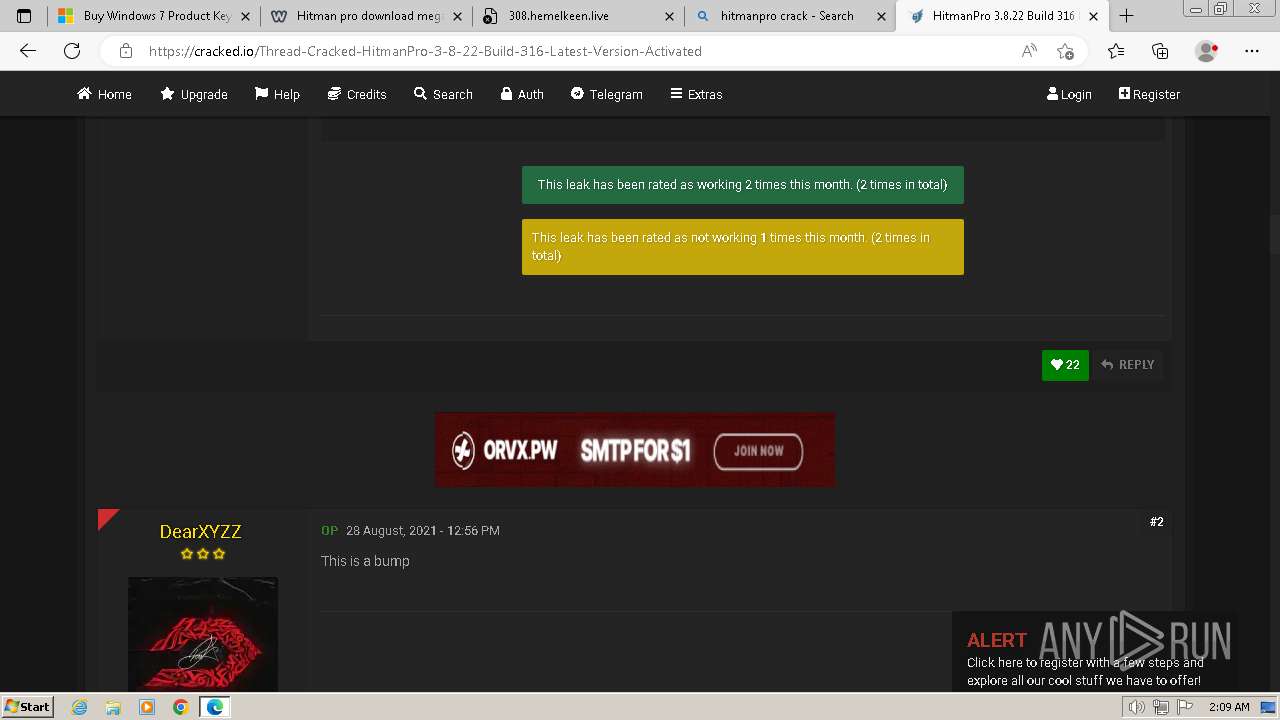Open the browser profile avatar

(1207, 51)
